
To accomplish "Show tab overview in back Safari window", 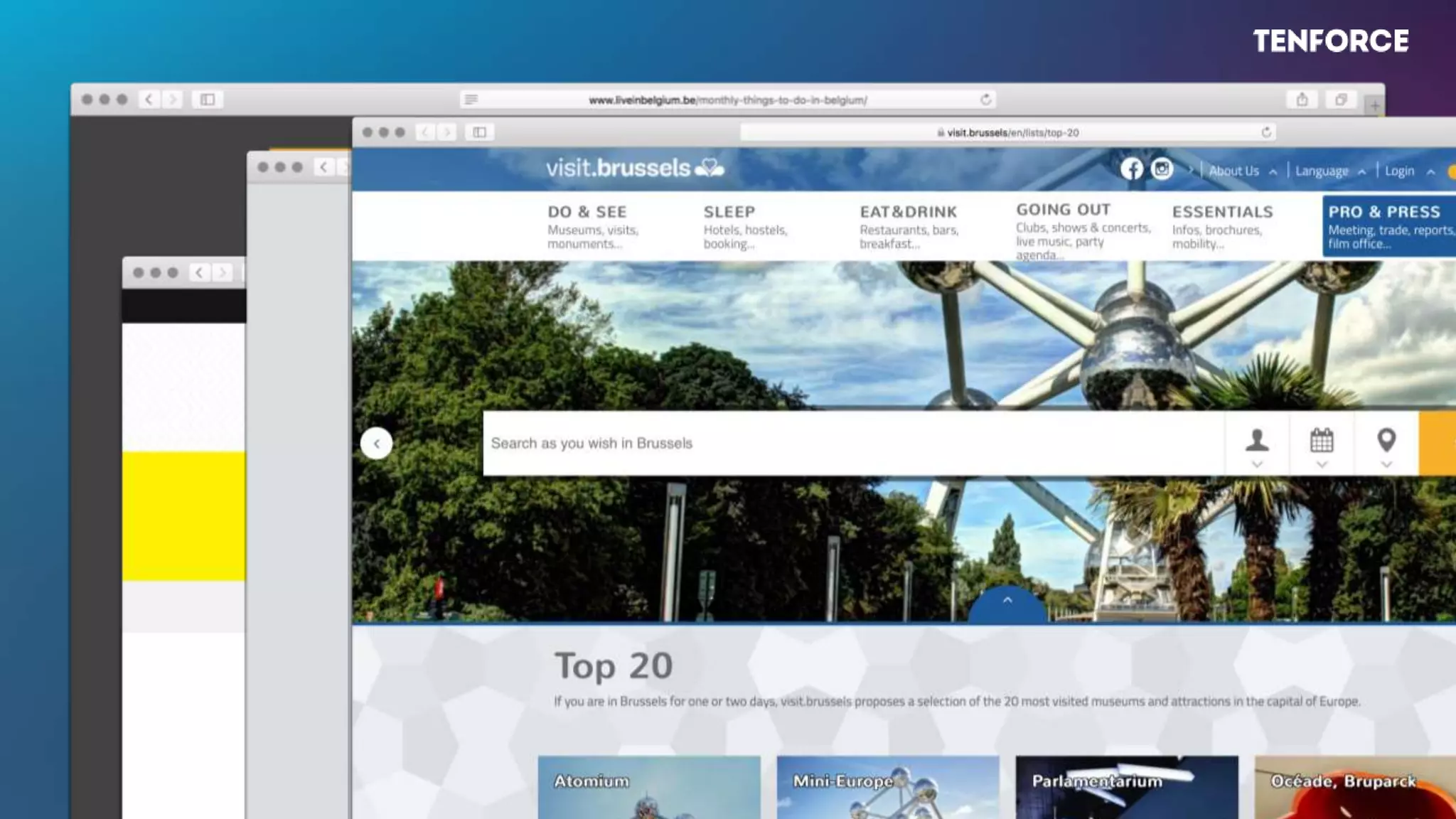I will coord(1341,100).
